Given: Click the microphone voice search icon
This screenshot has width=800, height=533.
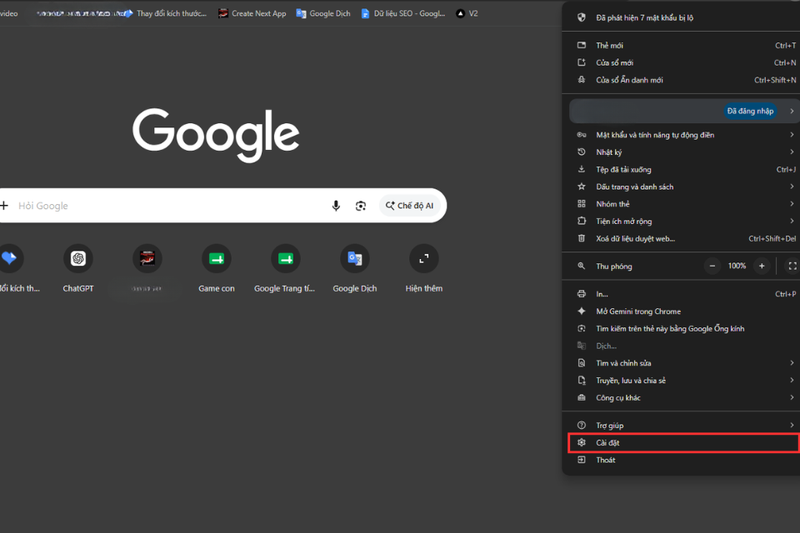Looking at the screenshot, I should tap(336, 206).
